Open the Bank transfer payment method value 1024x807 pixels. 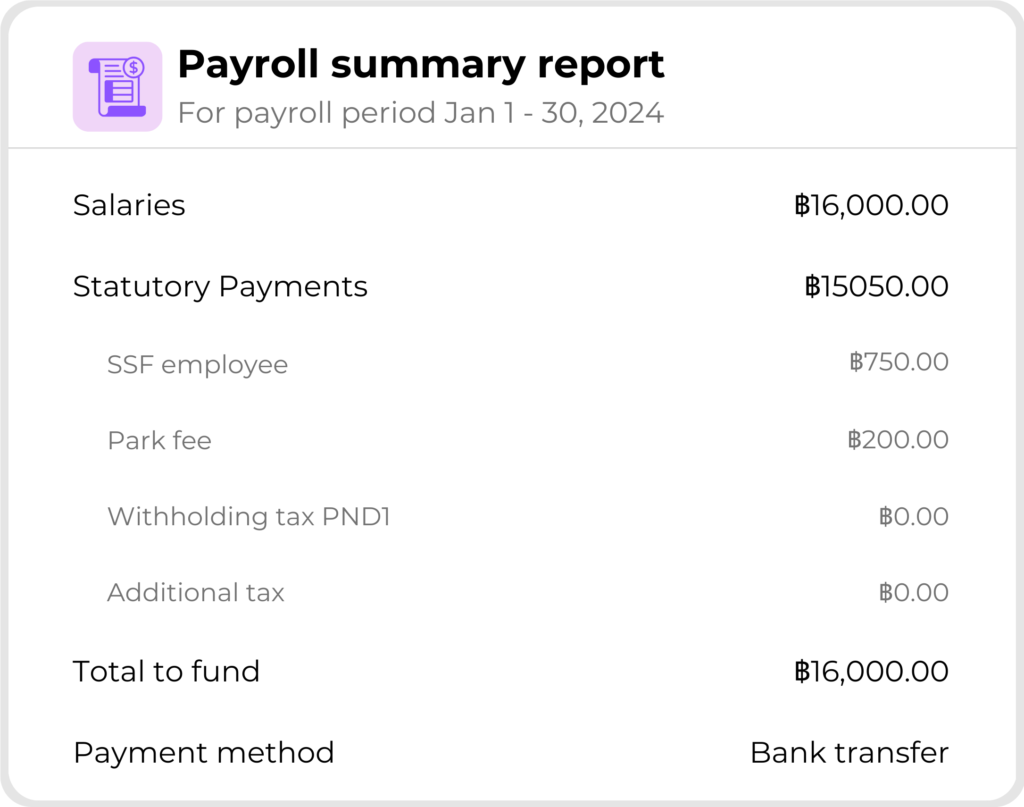(849, 752)
